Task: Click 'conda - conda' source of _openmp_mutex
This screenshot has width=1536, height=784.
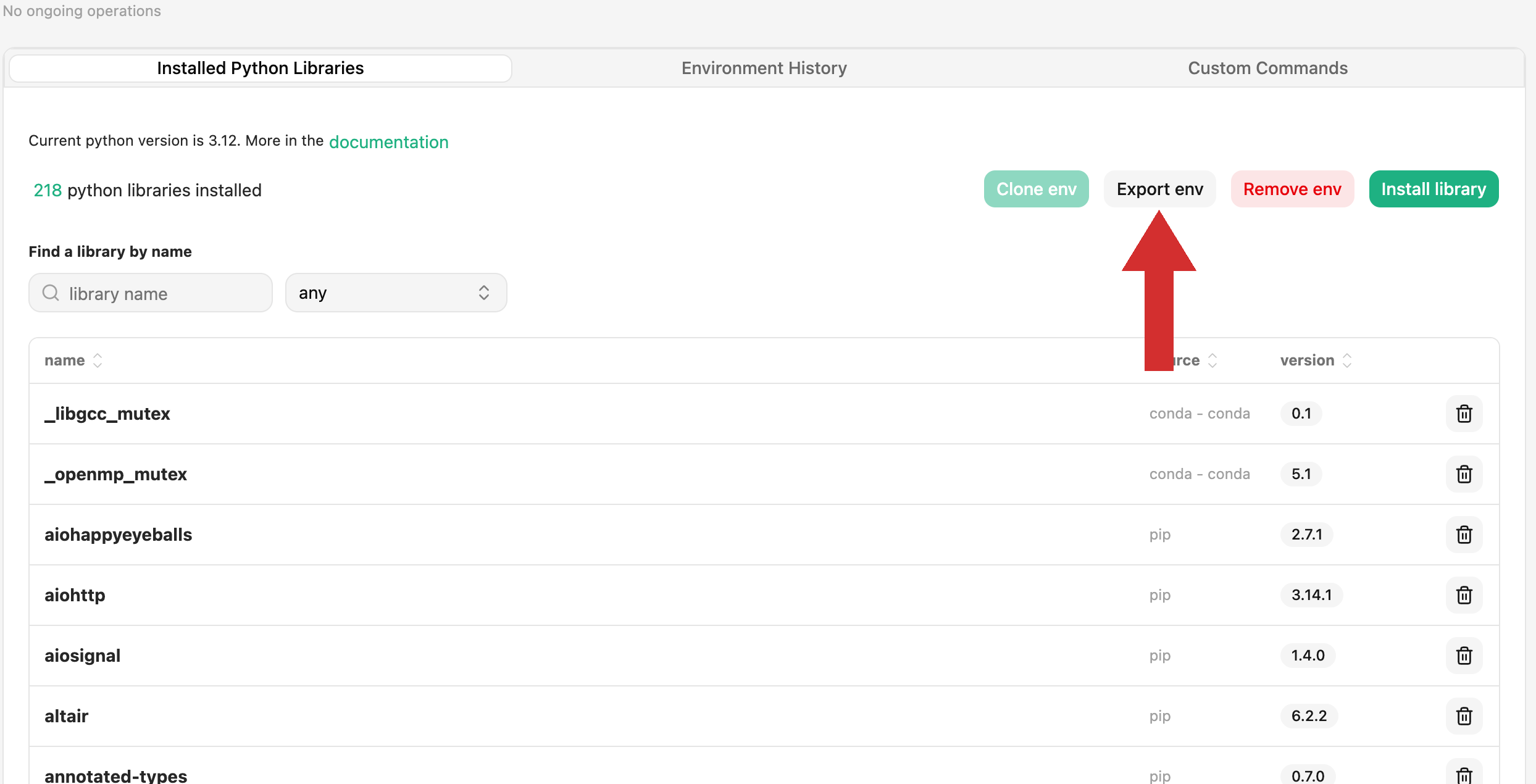Action: 1200,474
